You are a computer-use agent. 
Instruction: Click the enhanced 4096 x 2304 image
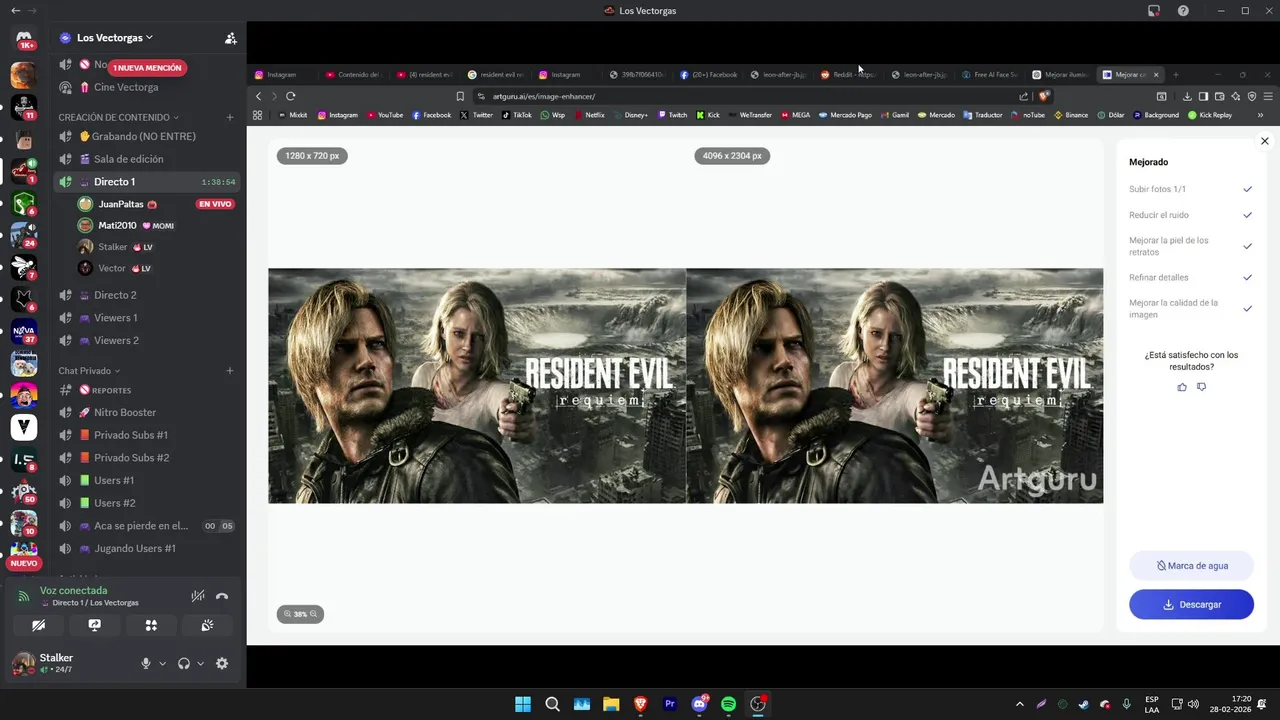pyautogui.click(x=895, y=385)
